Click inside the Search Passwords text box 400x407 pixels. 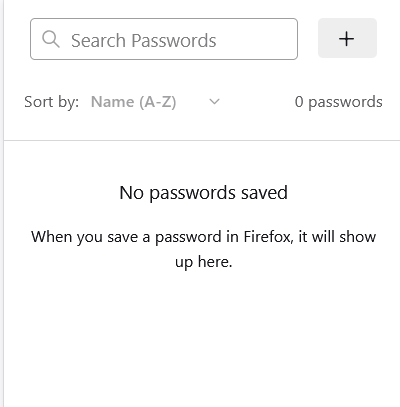pyautogui.click(x=164, y=39)
